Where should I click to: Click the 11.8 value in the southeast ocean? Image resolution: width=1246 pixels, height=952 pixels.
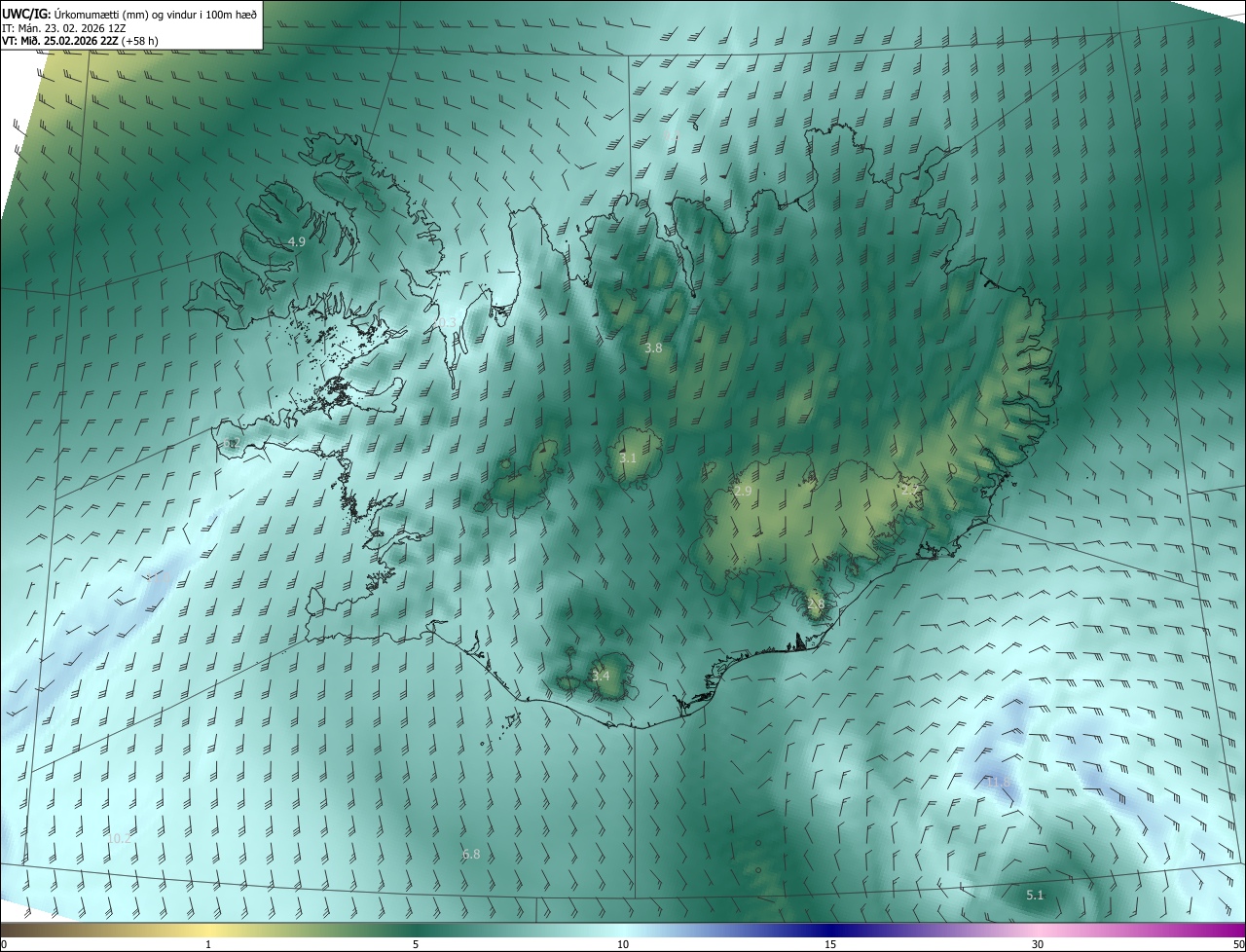tap(998, 782)
